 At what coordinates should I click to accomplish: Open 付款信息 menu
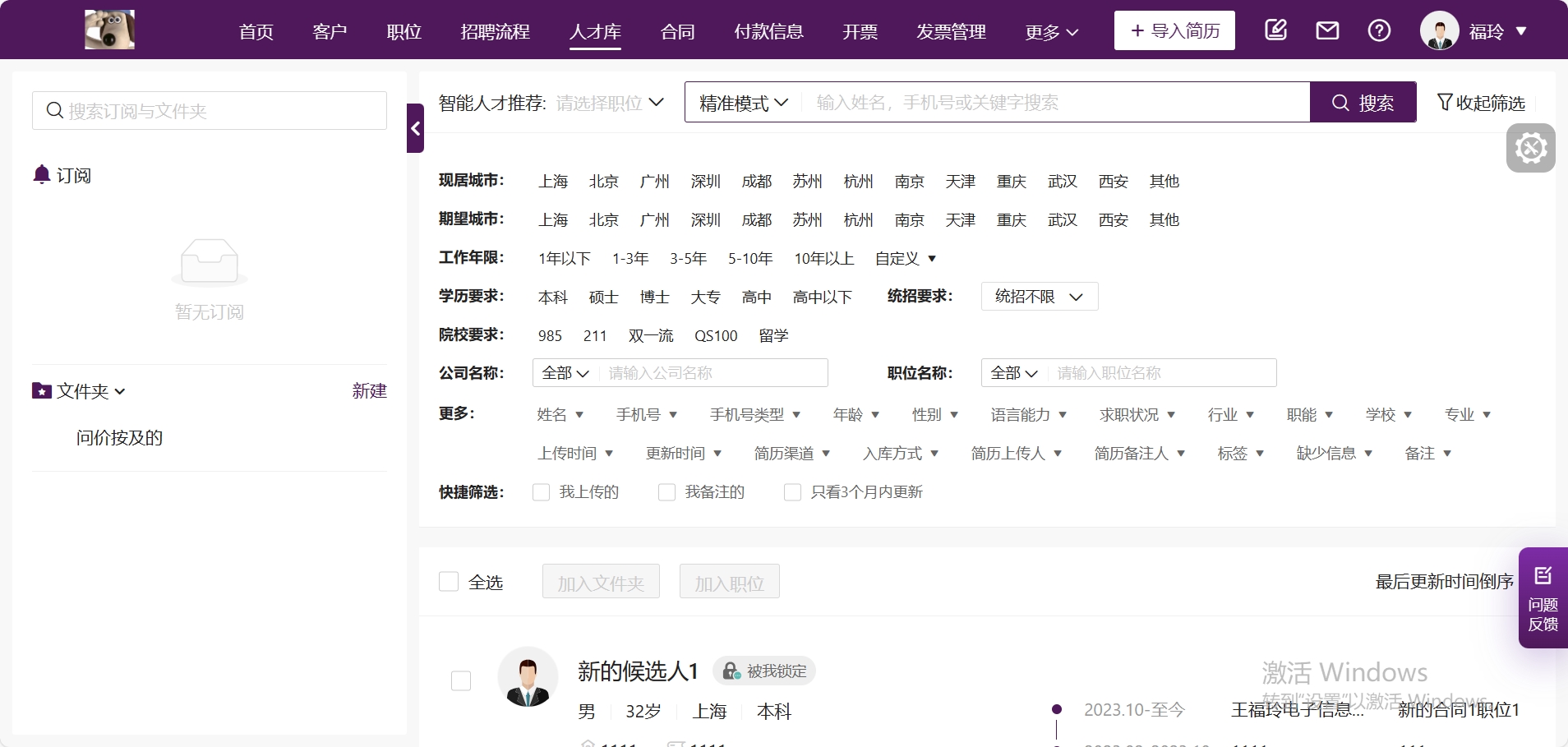coord(768,32)
